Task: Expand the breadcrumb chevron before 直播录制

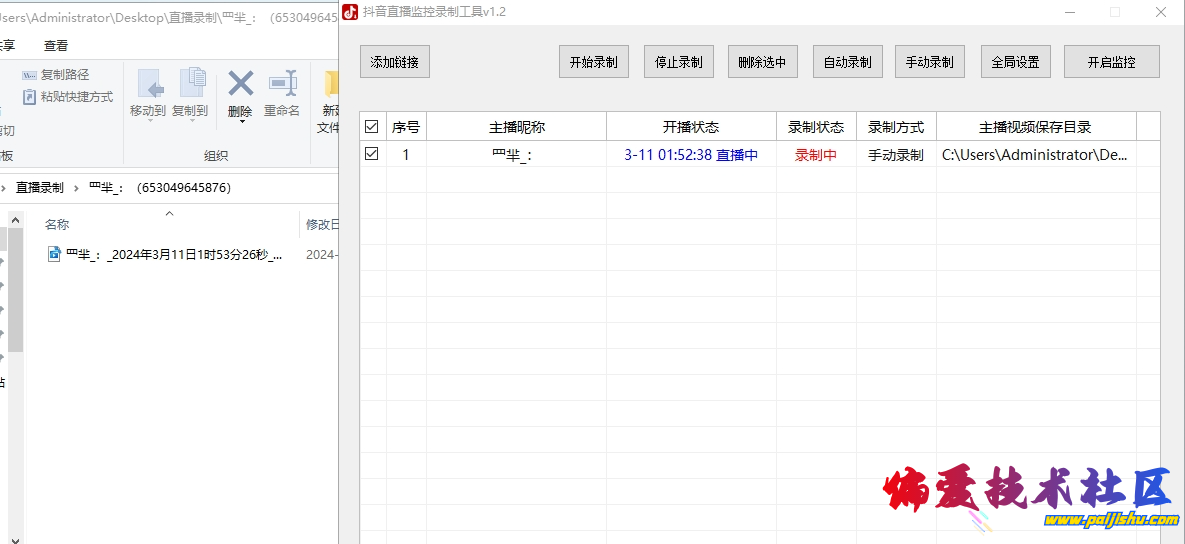Action: coord(4,187)
